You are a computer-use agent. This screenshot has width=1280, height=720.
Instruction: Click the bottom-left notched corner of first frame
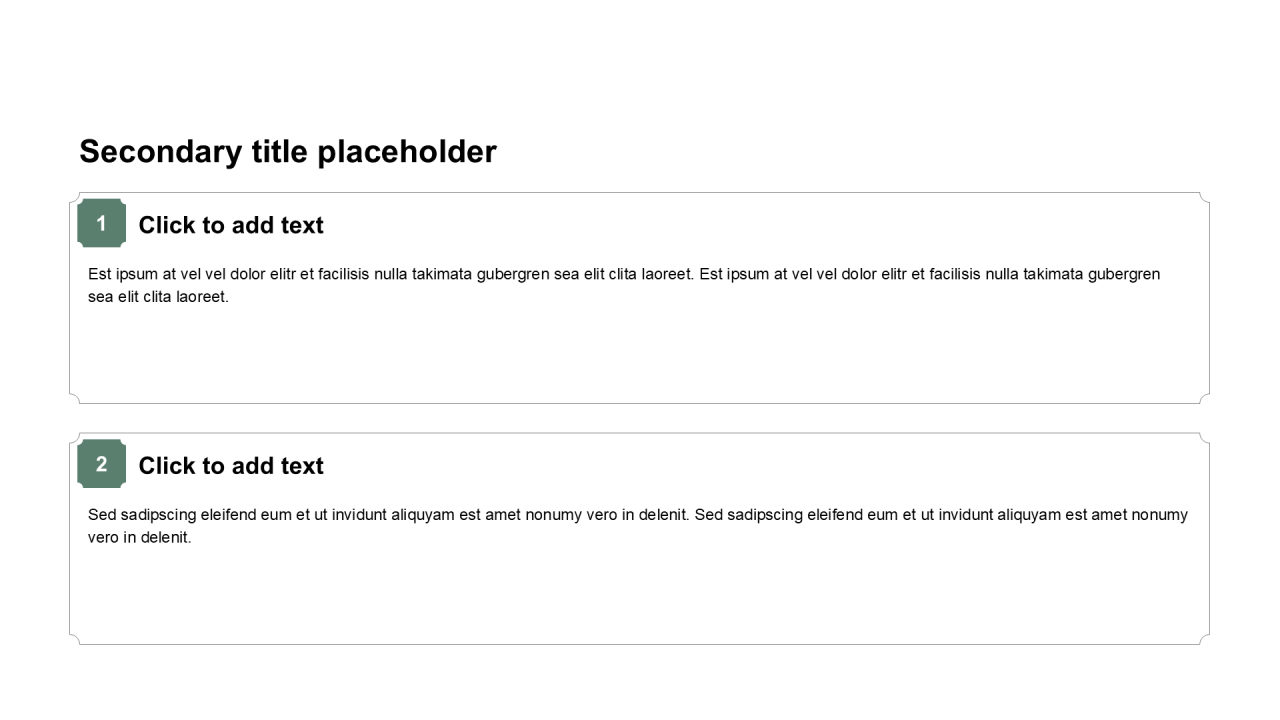pos(75,398)
